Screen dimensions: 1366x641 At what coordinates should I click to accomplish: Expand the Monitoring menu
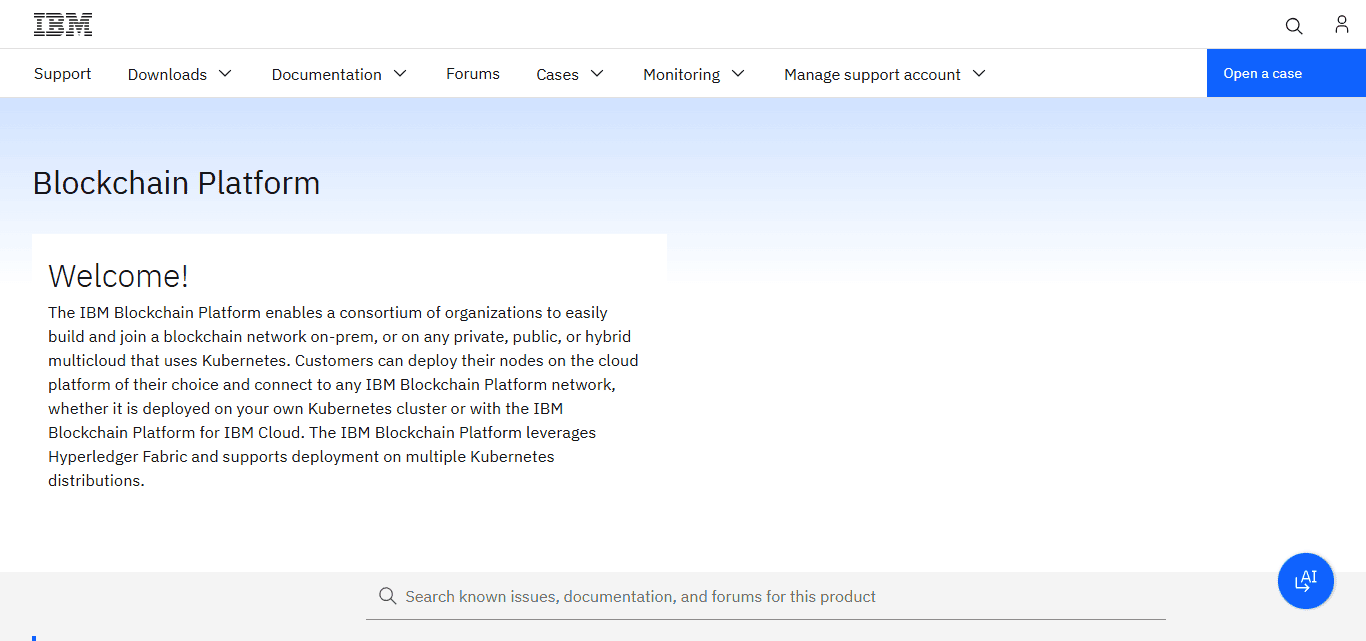694,74
